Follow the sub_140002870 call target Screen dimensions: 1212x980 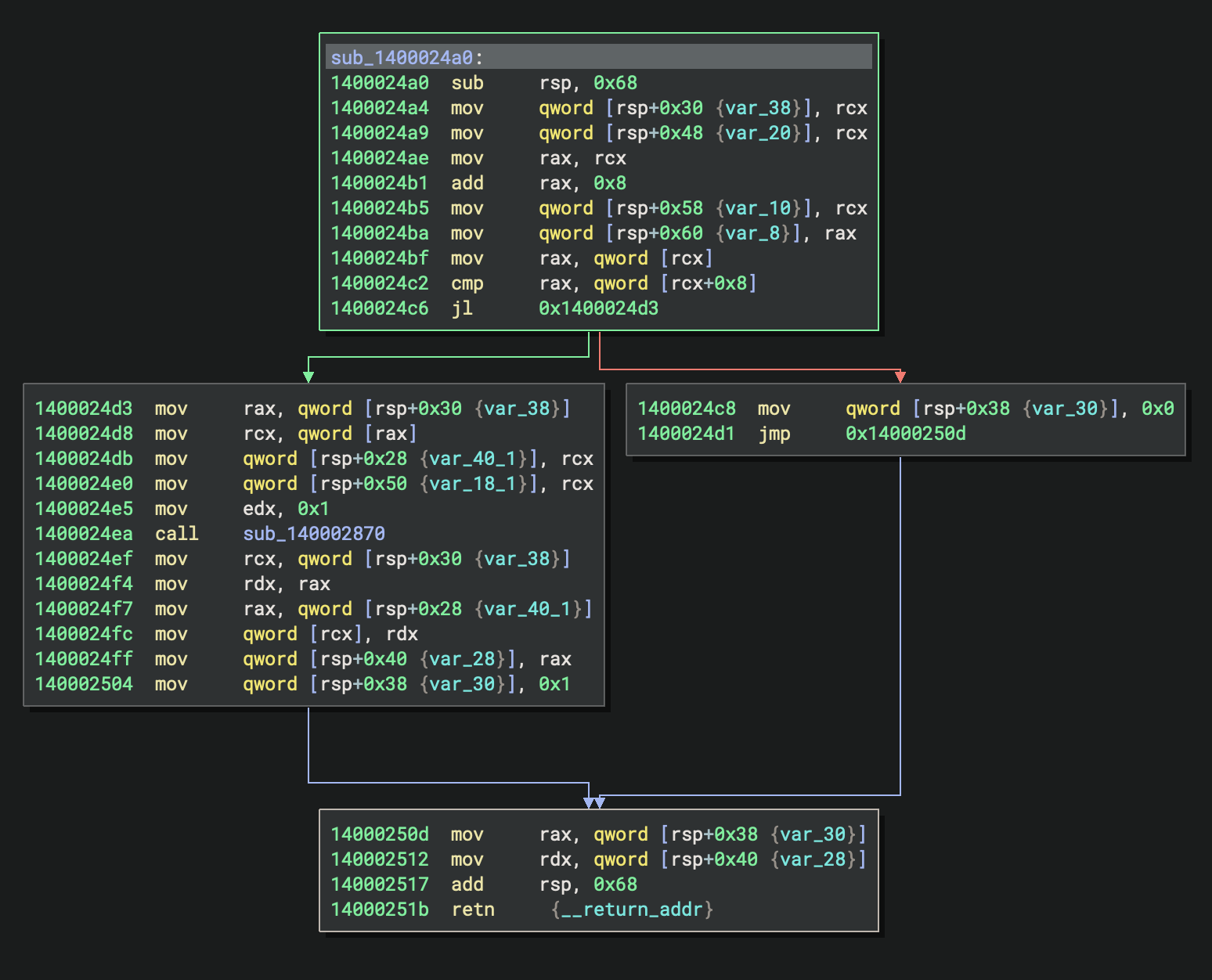point(314,534)
